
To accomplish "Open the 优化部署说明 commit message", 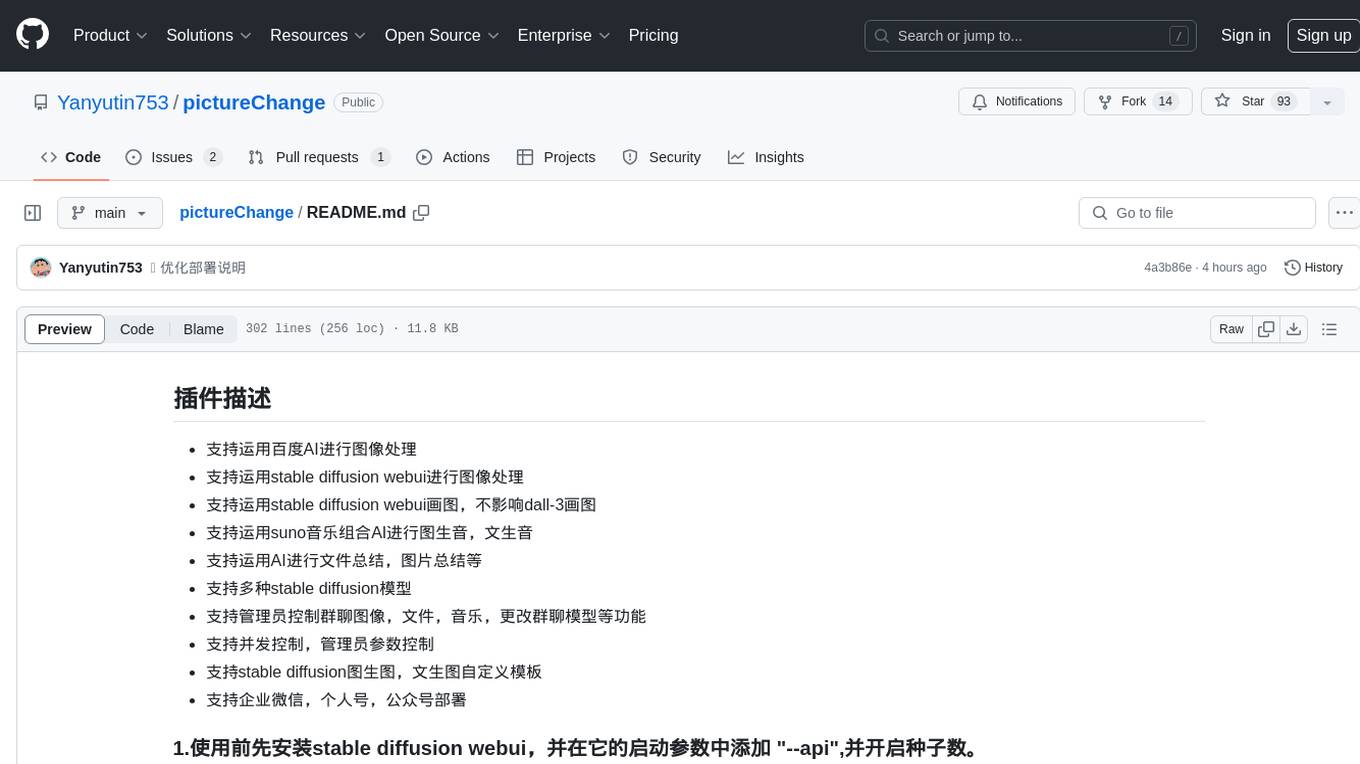I will pos(202,267).
